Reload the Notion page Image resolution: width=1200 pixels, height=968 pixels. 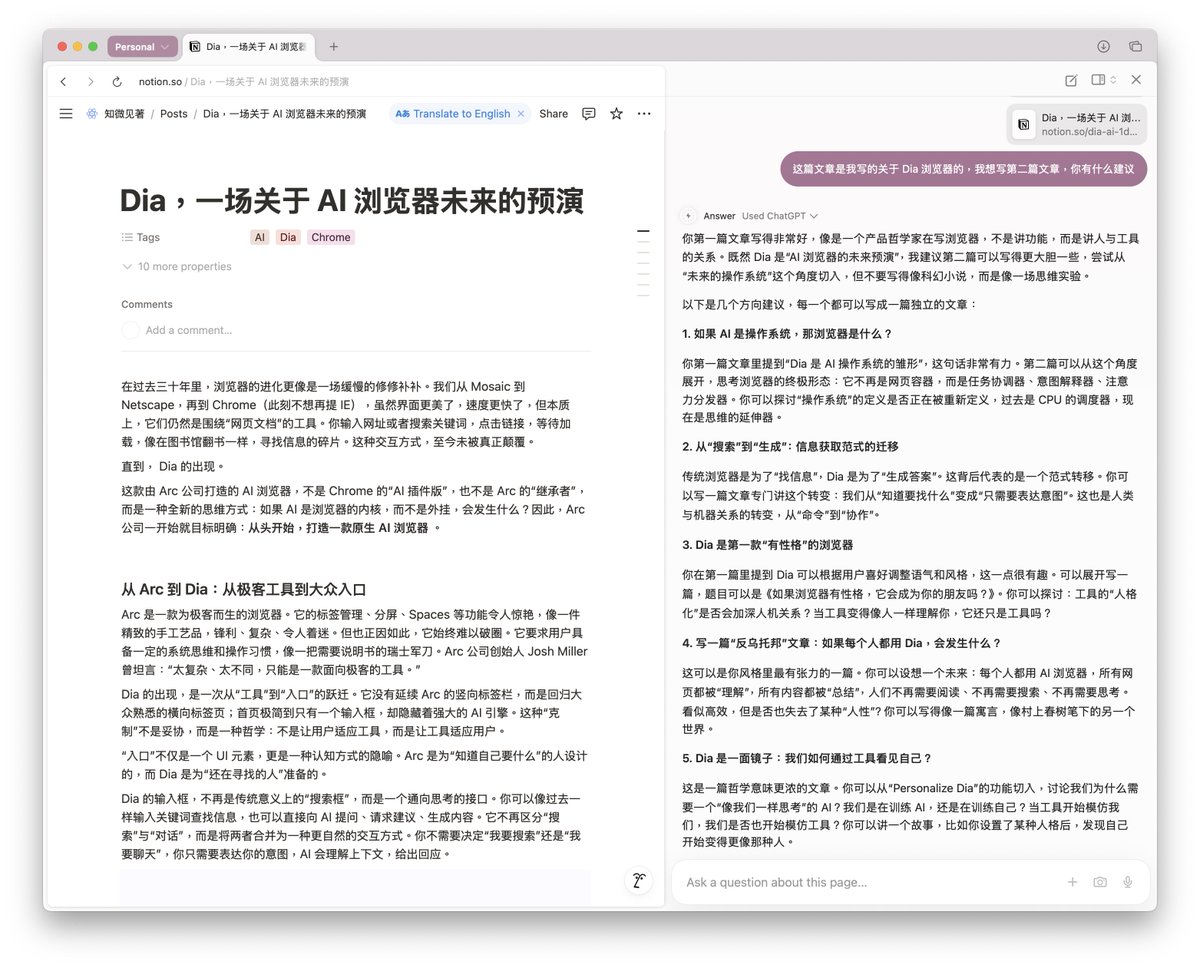coord(117,82)
